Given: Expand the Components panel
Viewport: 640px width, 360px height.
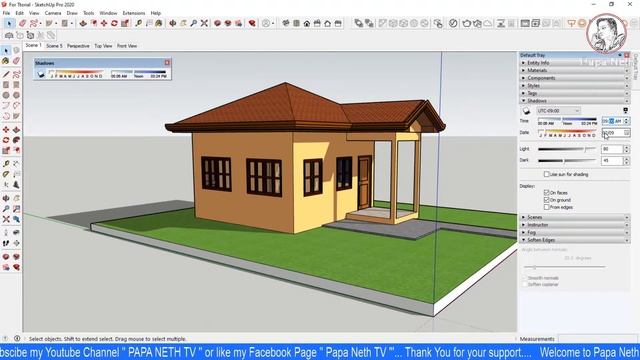Looking at the screenshot, I should pos(575,78).
